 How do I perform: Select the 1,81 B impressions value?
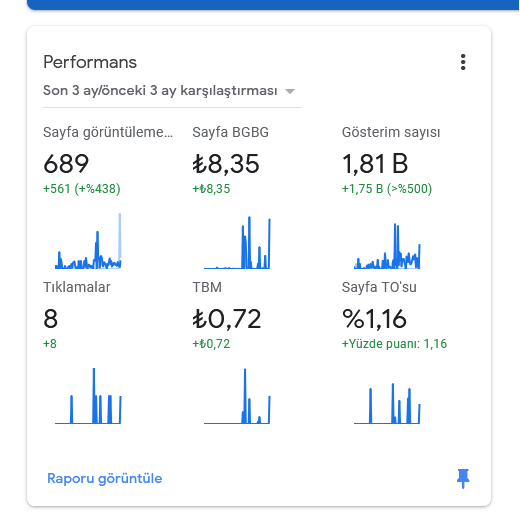(x=375, y=164)
